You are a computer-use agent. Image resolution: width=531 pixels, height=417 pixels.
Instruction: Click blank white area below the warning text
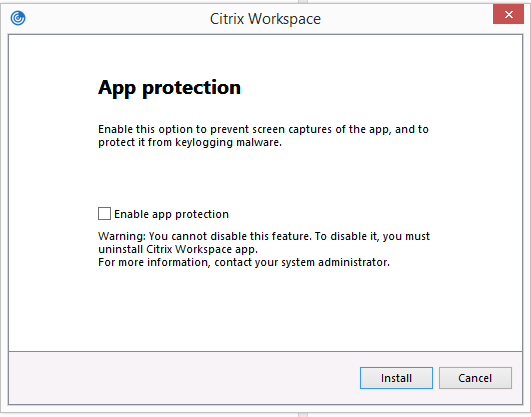click(x=265, y=308)
